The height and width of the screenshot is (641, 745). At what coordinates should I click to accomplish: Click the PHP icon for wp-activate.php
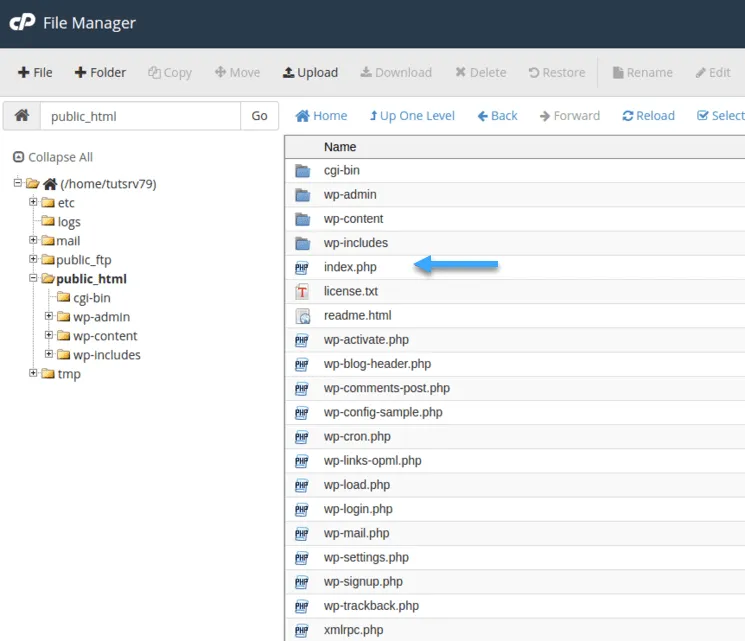(x=302, y=340)
